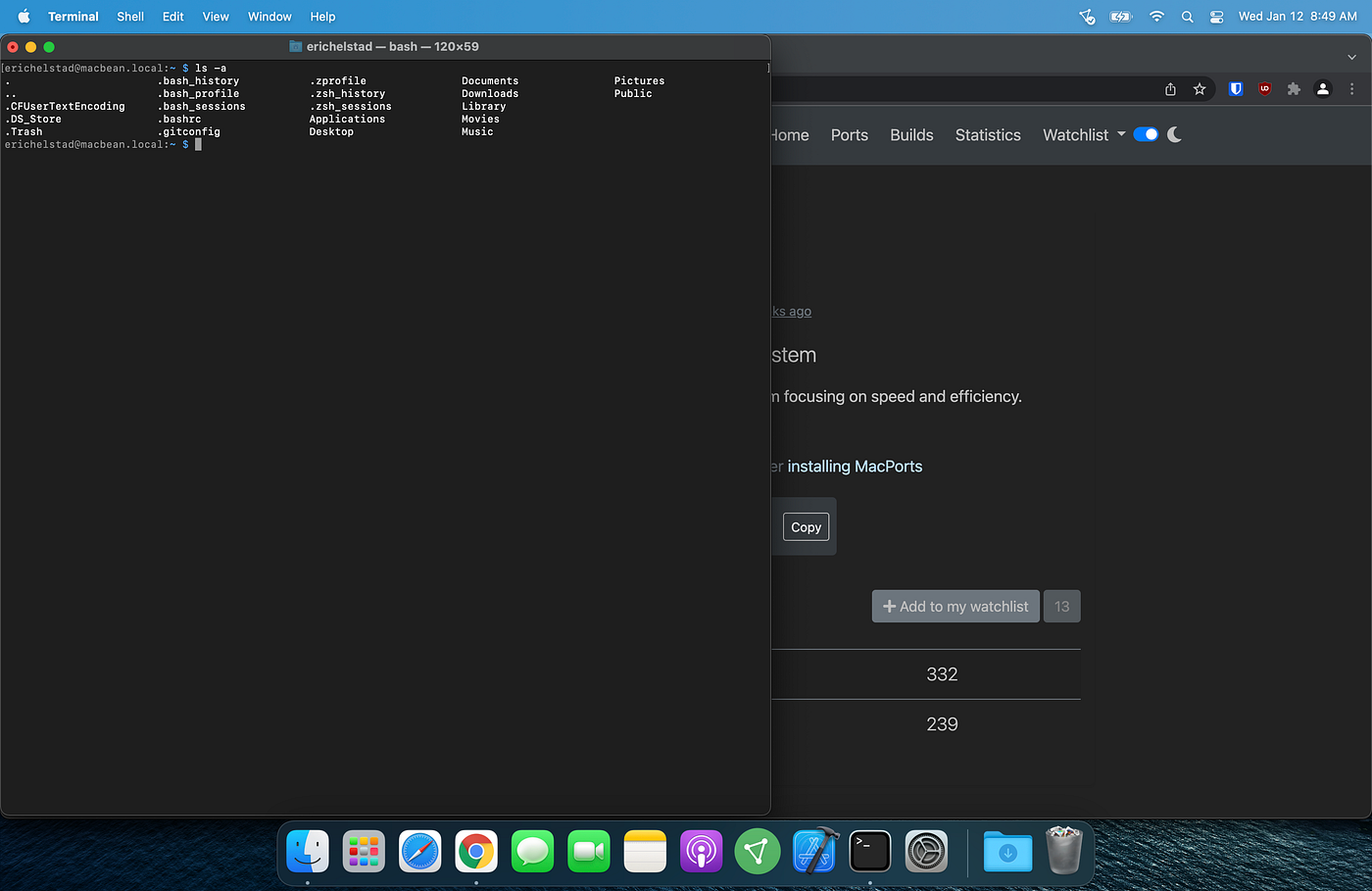
Task: Open the Help menu
Action: coord(322,17)
